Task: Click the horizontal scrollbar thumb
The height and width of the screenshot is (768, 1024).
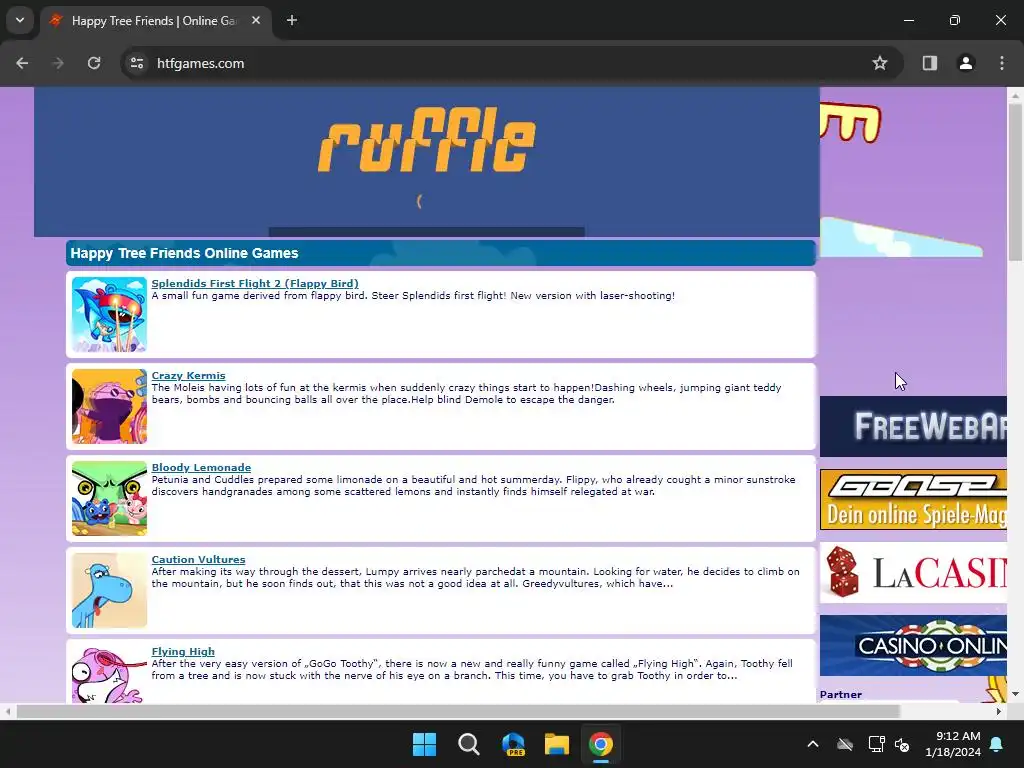Action: (458, 711)
